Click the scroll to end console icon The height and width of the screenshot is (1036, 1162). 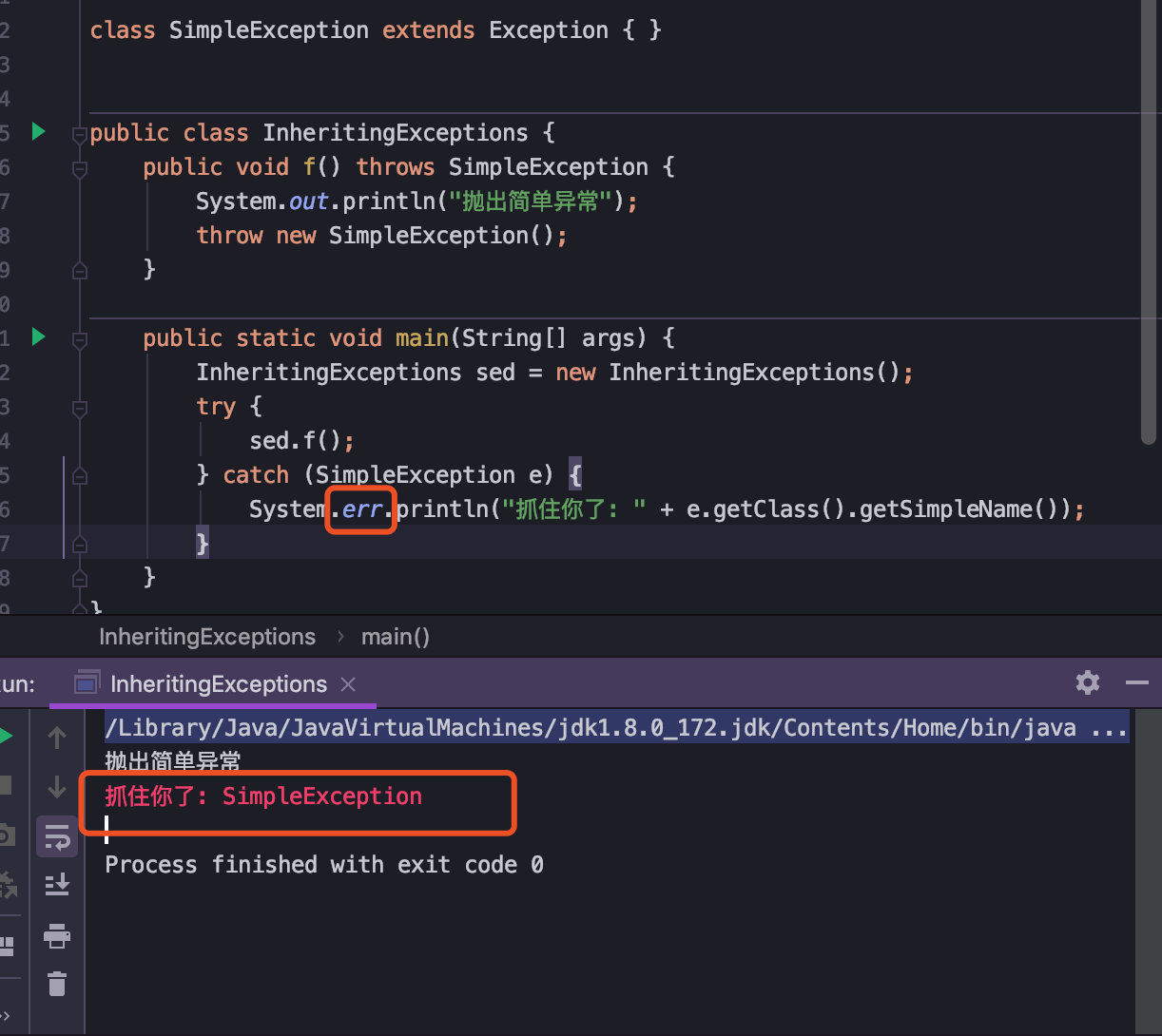[57, 885]
